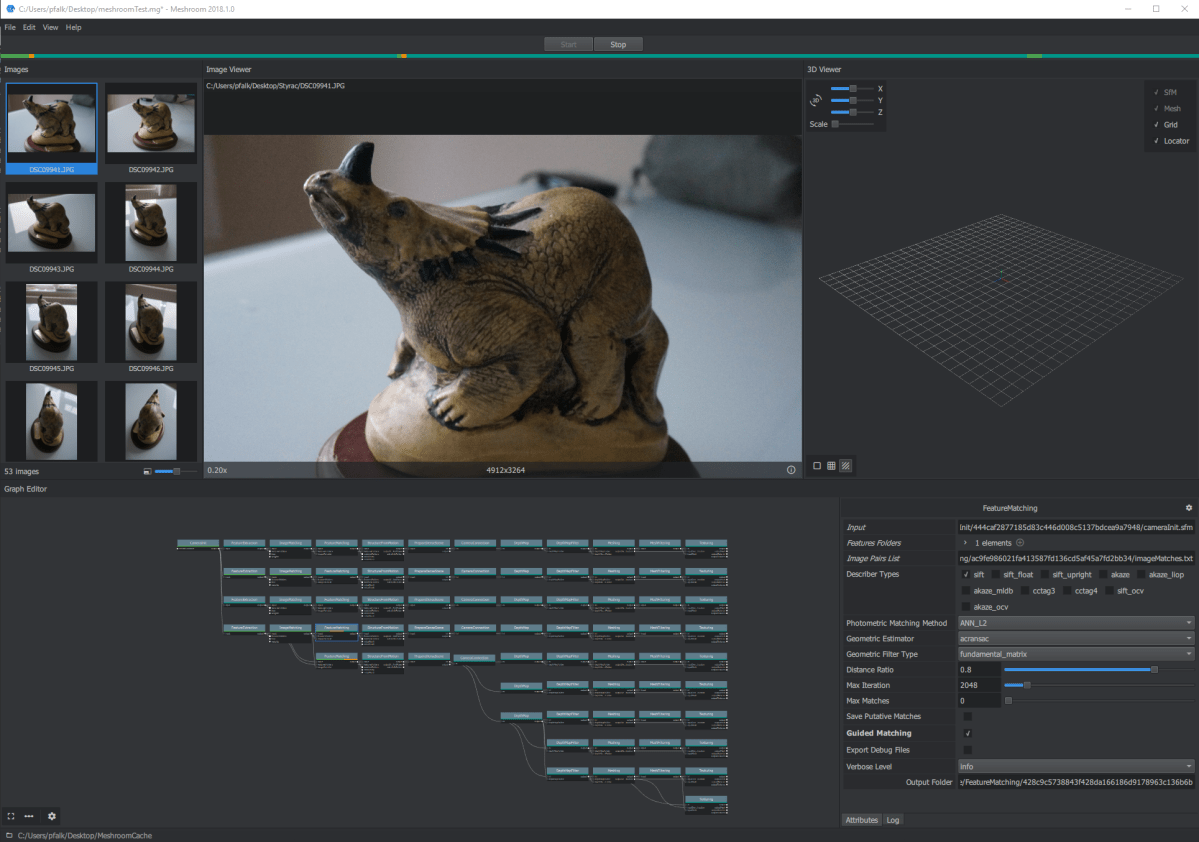This screenshot has width=1199, height=842.
Task: Open the View menu
Action: click(50, 27)
